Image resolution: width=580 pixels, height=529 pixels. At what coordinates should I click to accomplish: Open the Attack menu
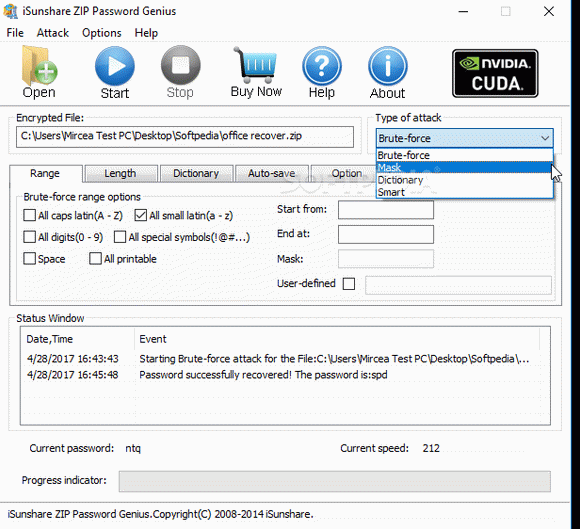pos(53,33)
